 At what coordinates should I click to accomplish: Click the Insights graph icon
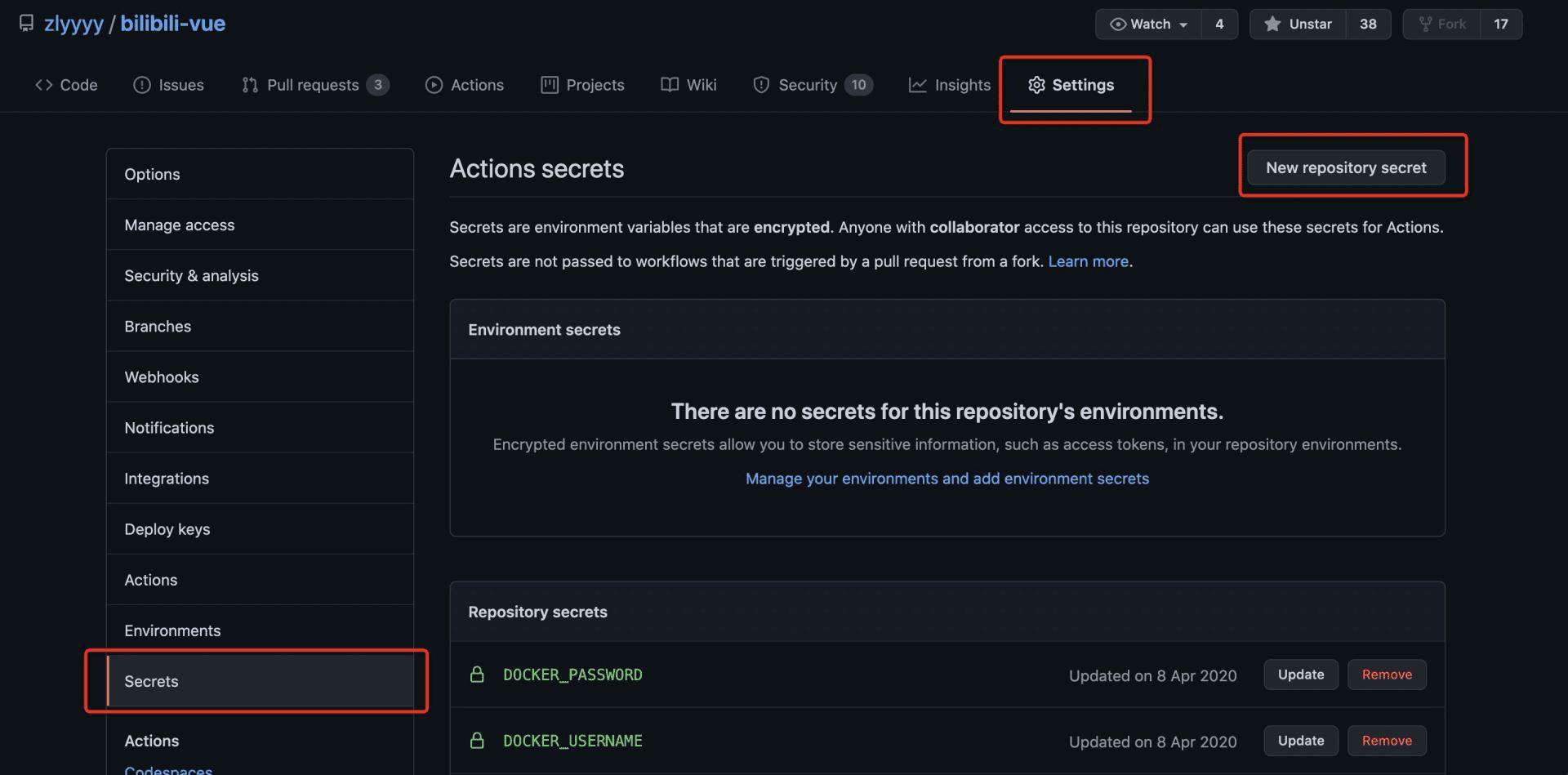coord(918,85)
